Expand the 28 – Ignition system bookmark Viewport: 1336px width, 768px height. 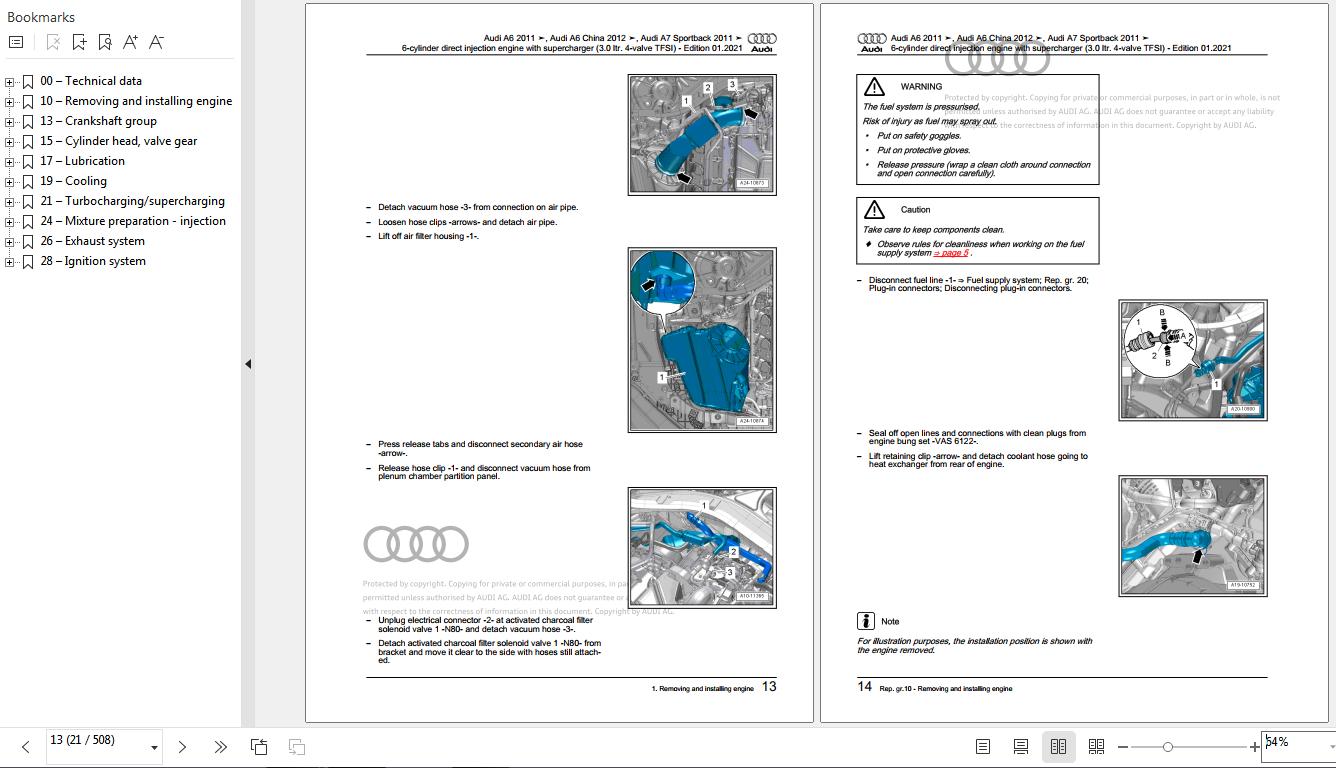click(x=9, y=262)
